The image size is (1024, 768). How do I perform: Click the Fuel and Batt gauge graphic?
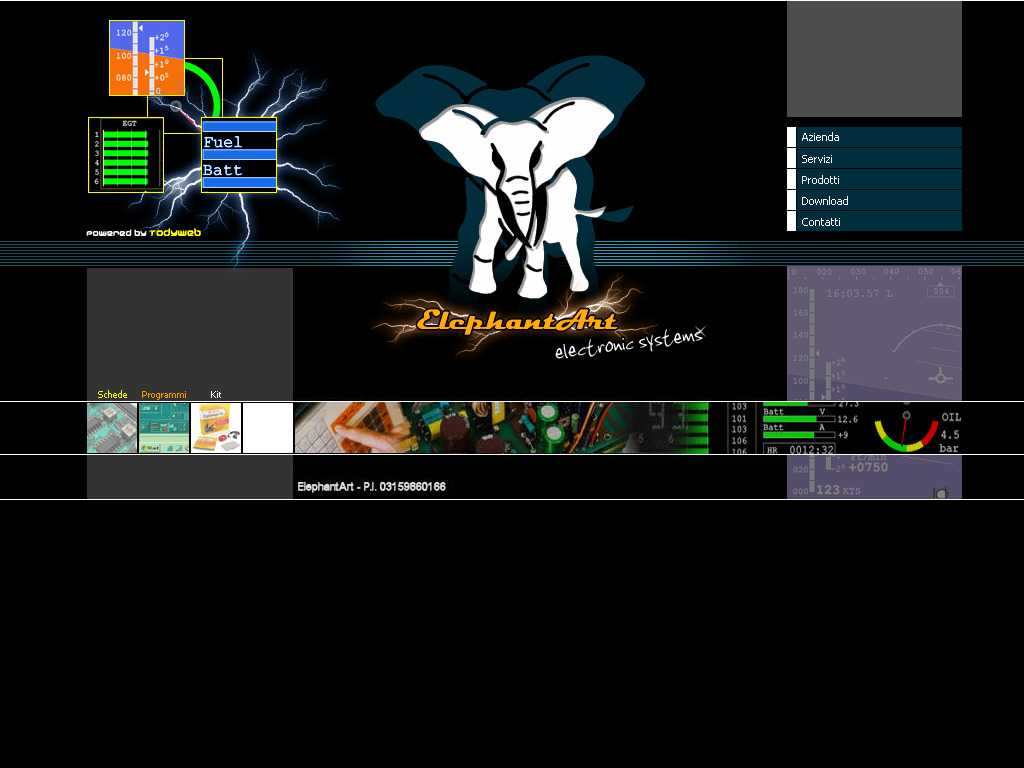pos(239,155)
